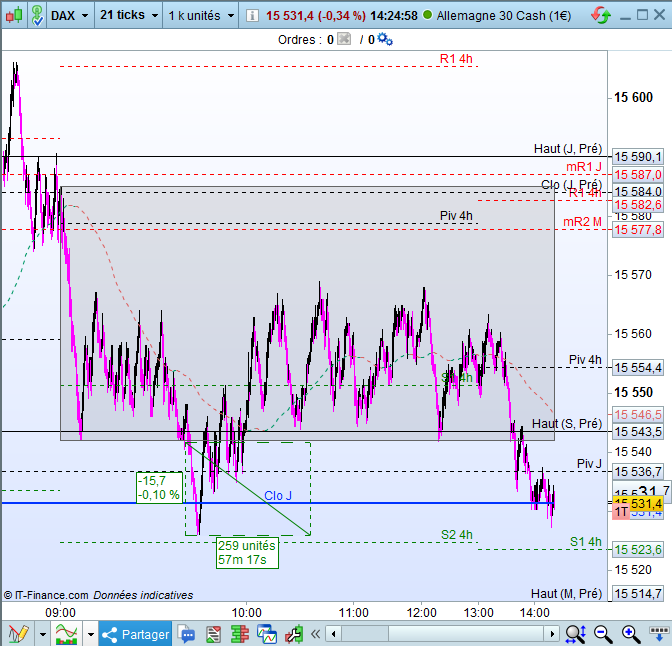This screenshot has width=672, height=646.
Task: Click the green market open status dot
Action: pyautogui.click(x=427, y=15)
